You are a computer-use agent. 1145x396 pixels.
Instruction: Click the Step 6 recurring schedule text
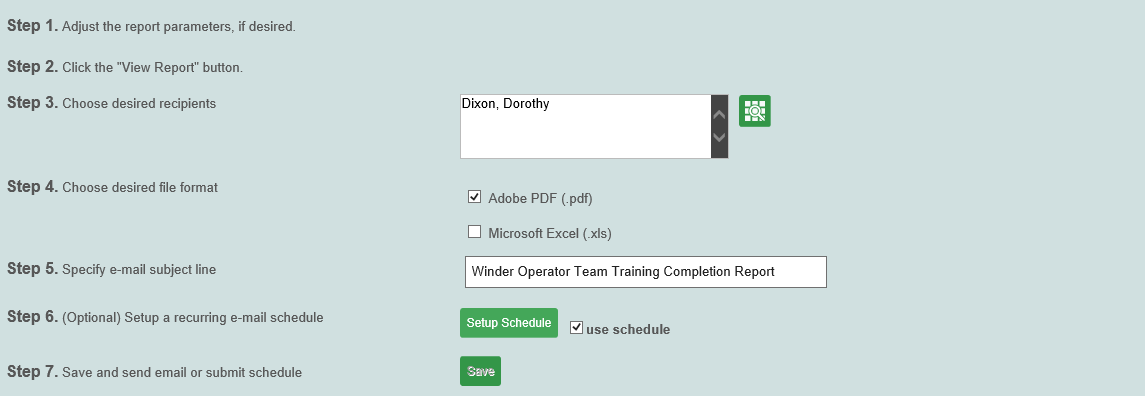[193, 318]
